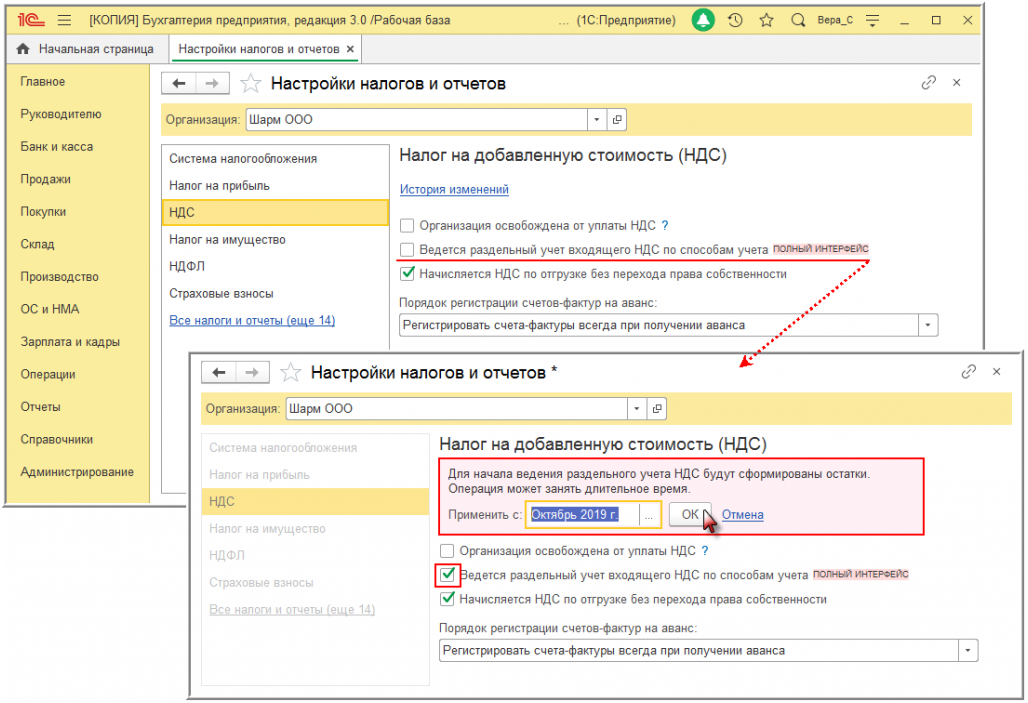Image resolution: width=1028 pixels, height=703 pixels.
Task: Open service settings lines icon next to Вера_С
Action: (x=872, y=20)
